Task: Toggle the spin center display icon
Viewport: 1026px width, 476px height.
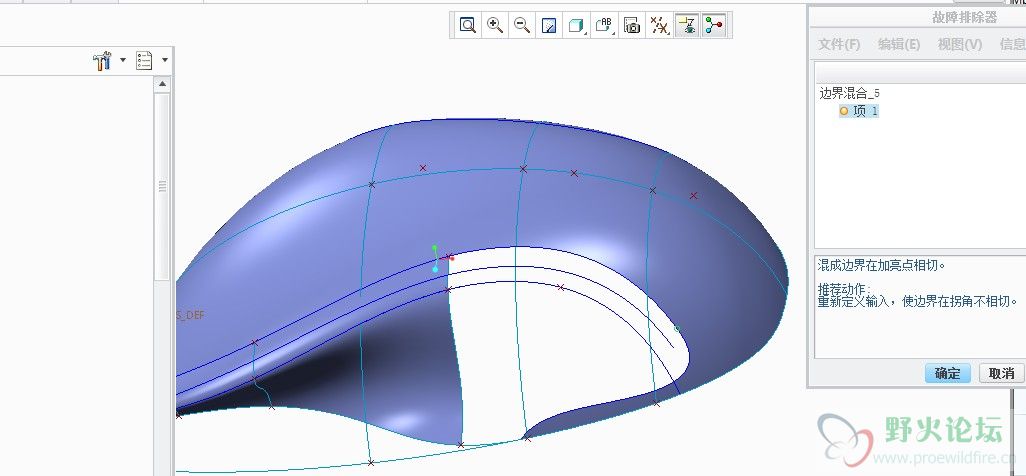Action: point(714,26)
